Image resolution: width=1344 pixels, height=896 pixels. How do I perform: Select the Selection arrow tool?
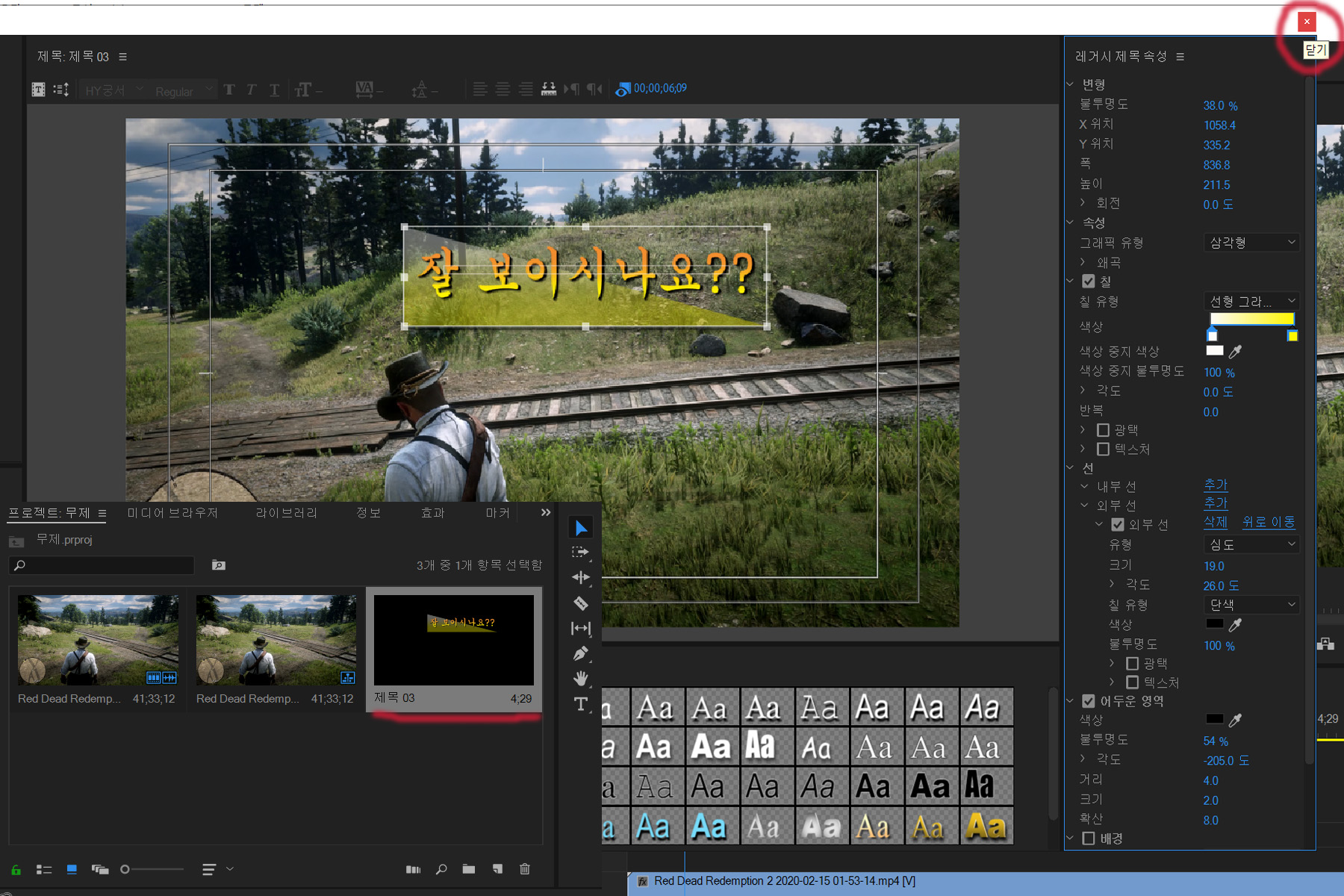point(580,528)
